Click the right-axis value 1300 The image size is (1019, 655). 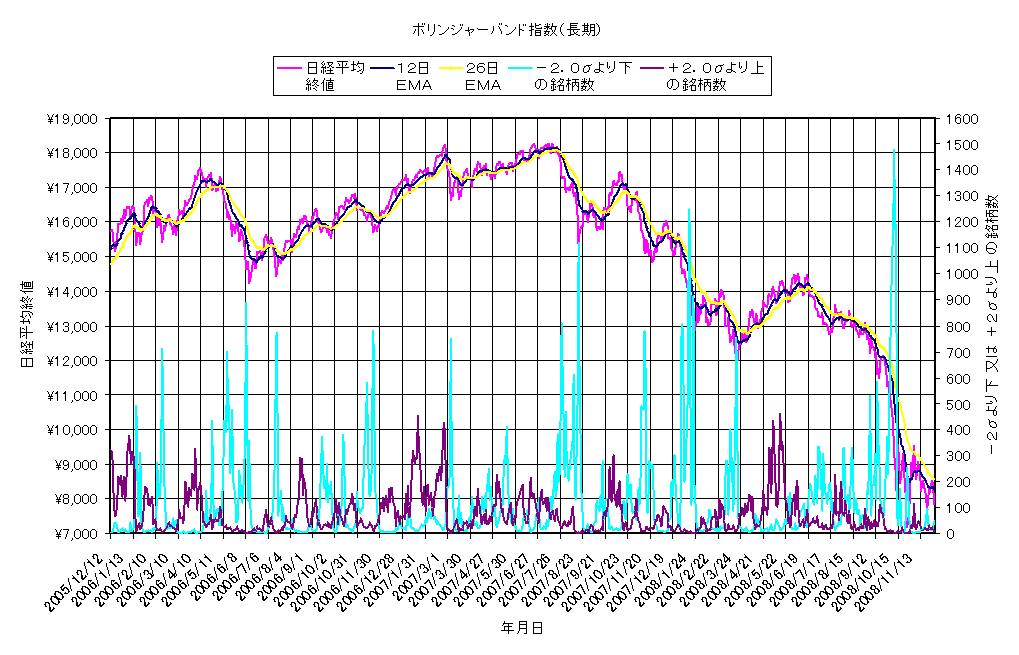[x=962, y=196]
